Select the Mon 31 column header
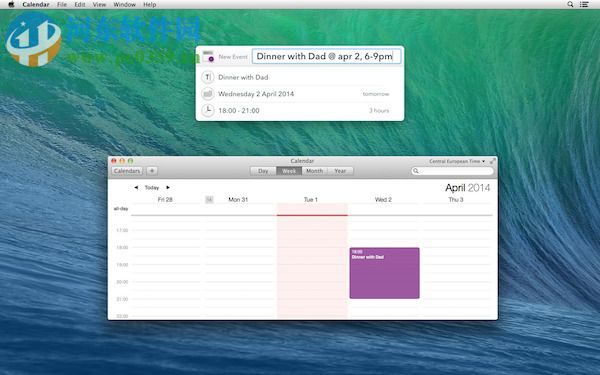This screenshot has height=375, width=600. [238, 200]
